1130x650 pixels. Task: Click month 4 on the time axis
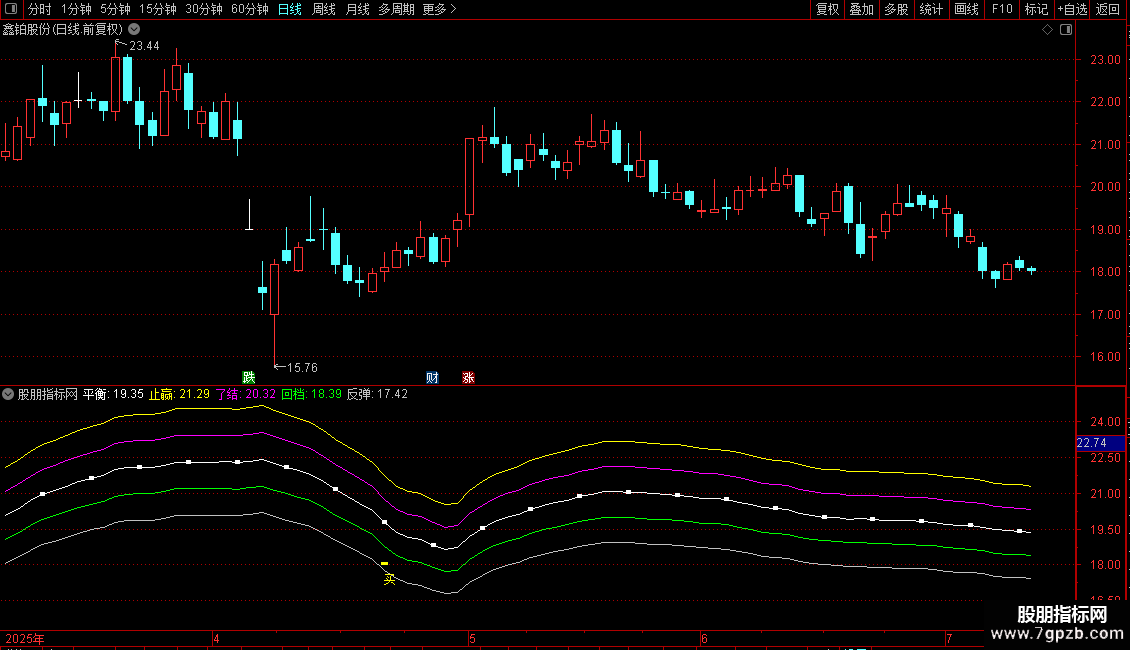coord(216,638)
